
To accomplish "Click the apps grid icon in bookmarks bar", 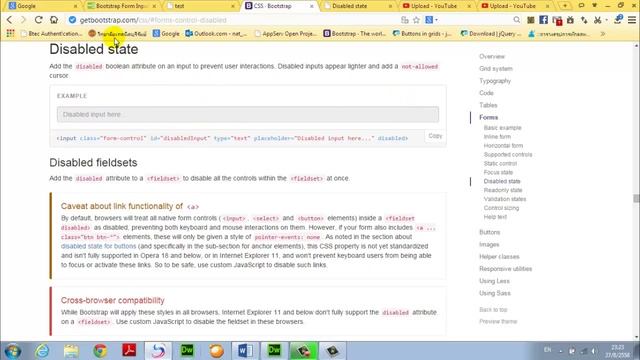I will (10, 33).
